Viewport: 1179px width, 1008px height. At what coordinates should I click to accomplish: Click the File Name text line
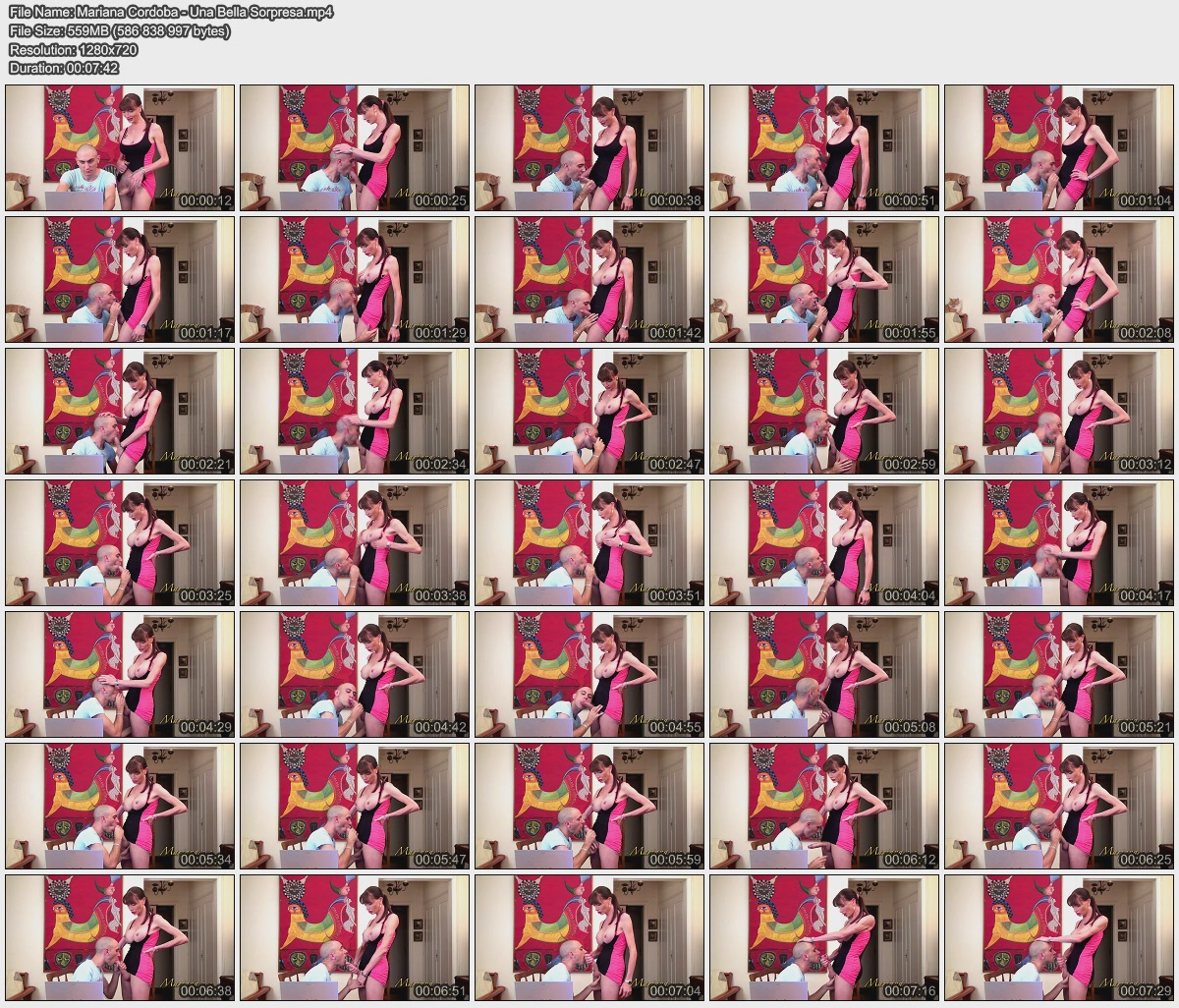[x=172, y=13]
